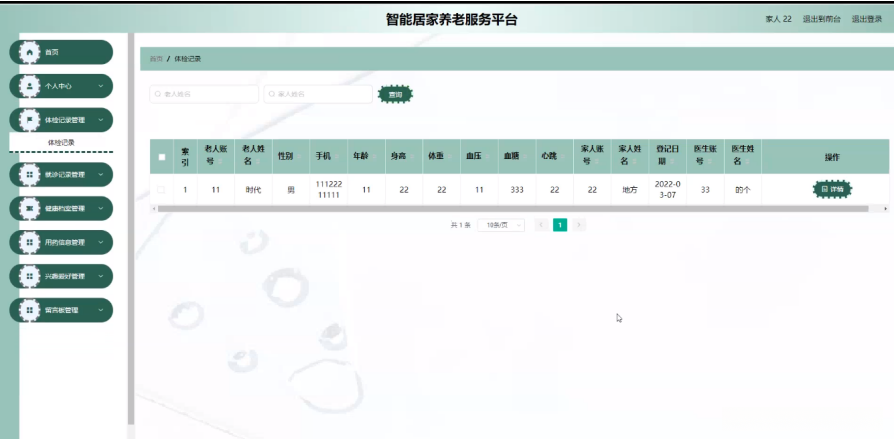Click the 地方 family name cell
Image resolution: width=894 pixels, height=439 pixels.
tap(629, 190)
